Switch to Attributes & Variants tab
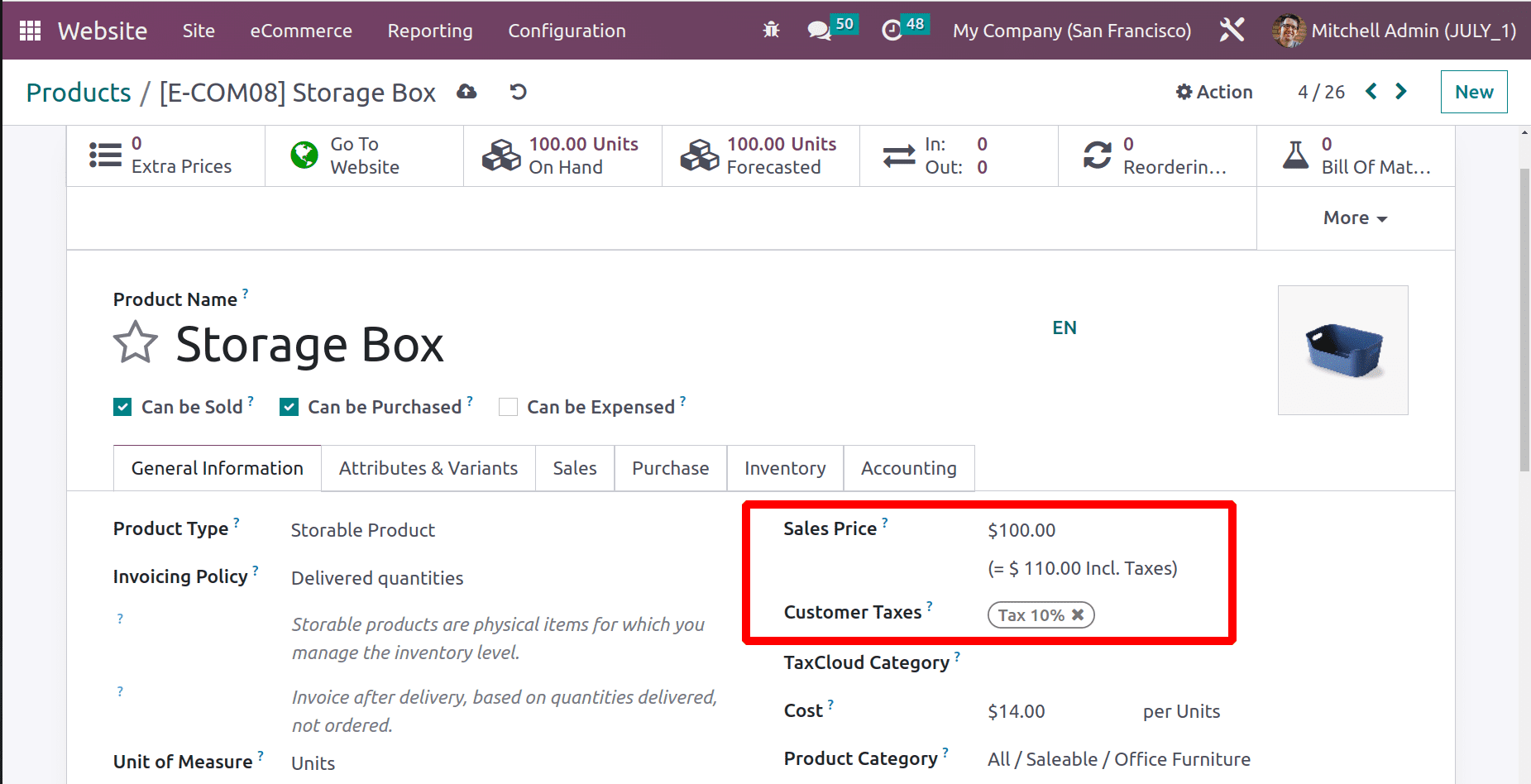 pyautogui.click(x=428, y=468)
